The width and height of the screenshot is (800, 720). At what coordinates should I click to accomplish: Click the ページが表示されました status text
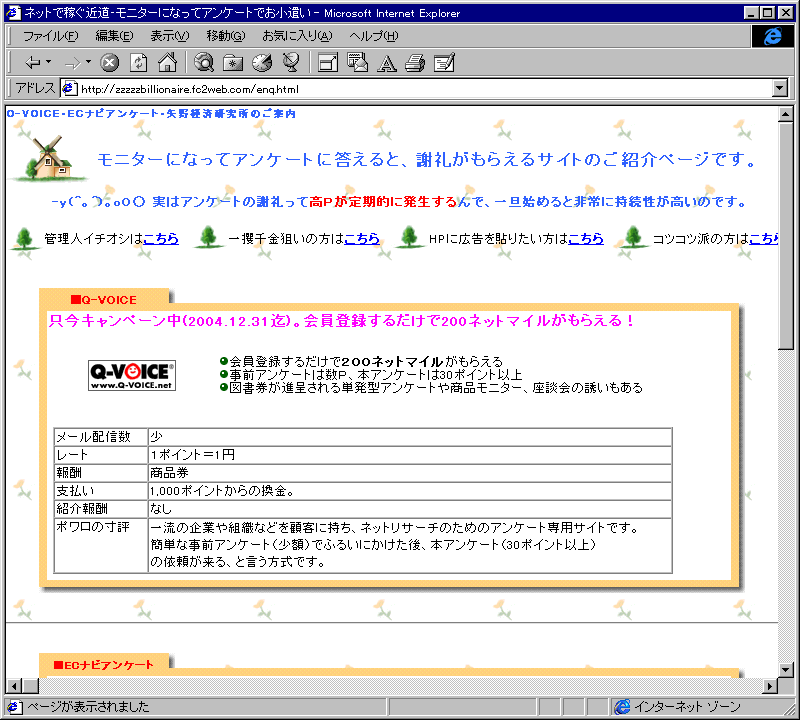[x=88, y=707]
